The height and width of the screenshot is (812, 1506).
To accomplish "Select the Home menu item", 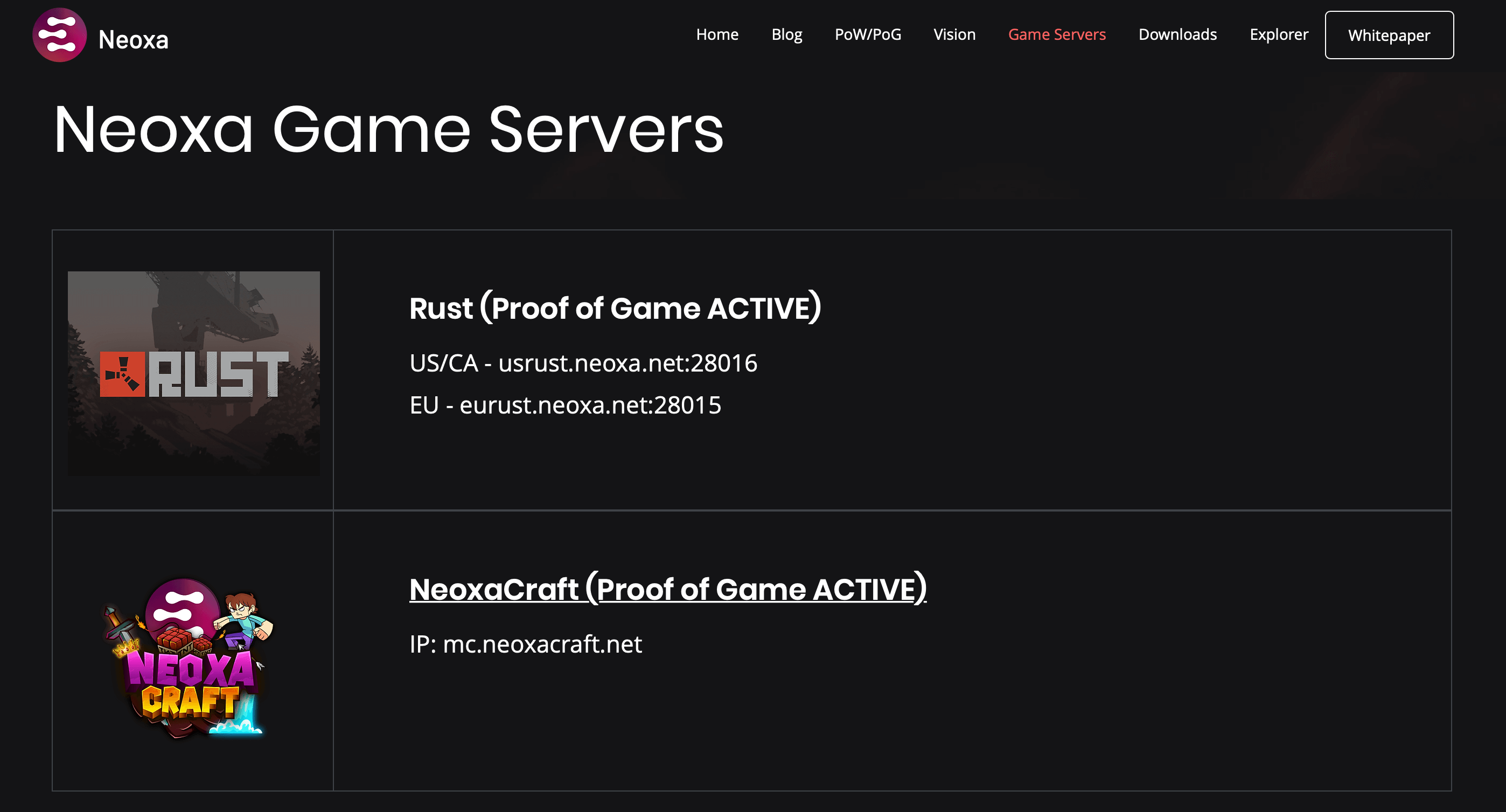I will point(717,34).
